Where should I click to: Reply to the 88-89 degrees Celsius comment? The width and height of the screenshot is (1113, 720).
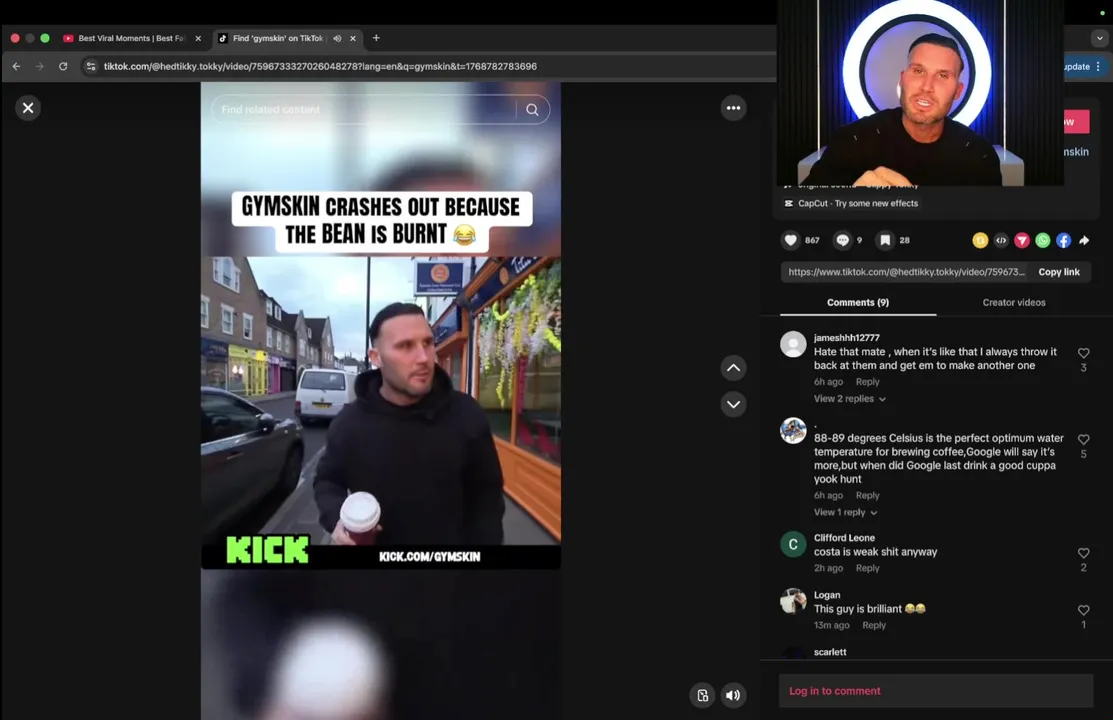(x=867, y=496)
